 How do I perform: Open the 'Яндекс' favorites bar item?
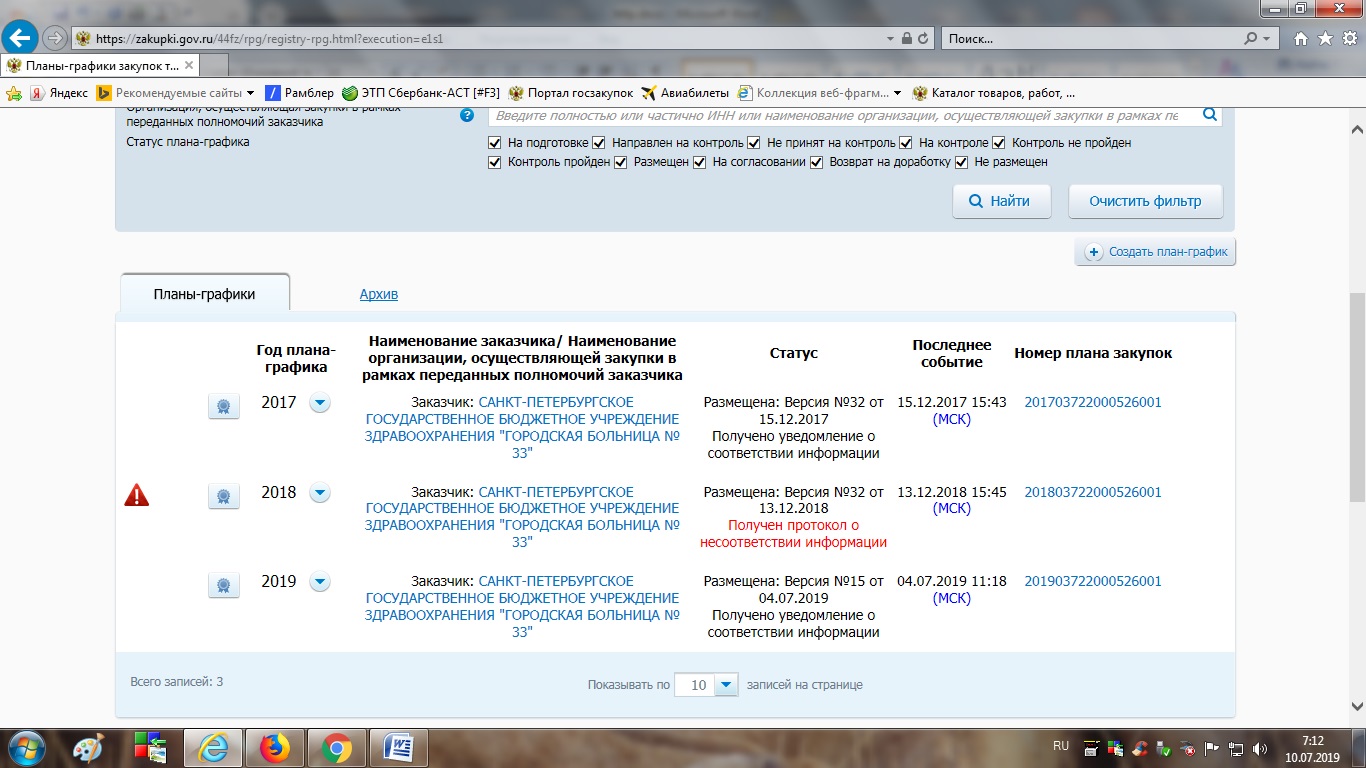coord(59,93)
